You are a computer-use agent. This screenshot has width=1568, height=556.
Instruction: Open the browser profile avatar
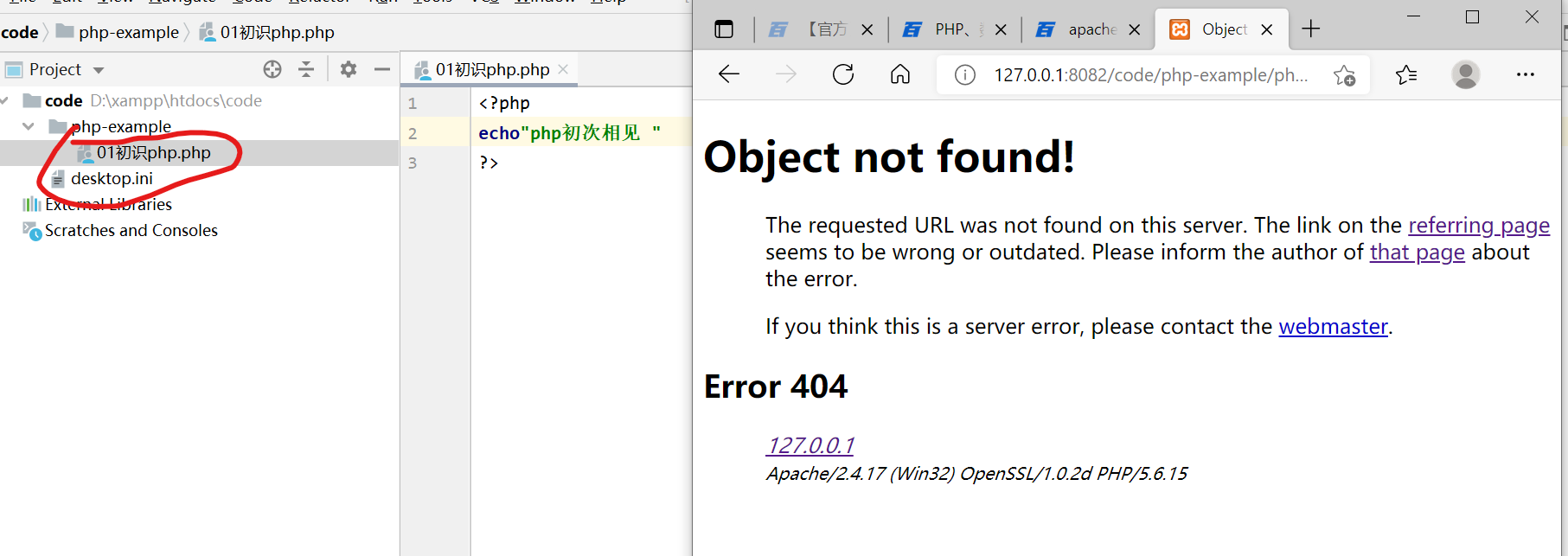coord(1466,74)
